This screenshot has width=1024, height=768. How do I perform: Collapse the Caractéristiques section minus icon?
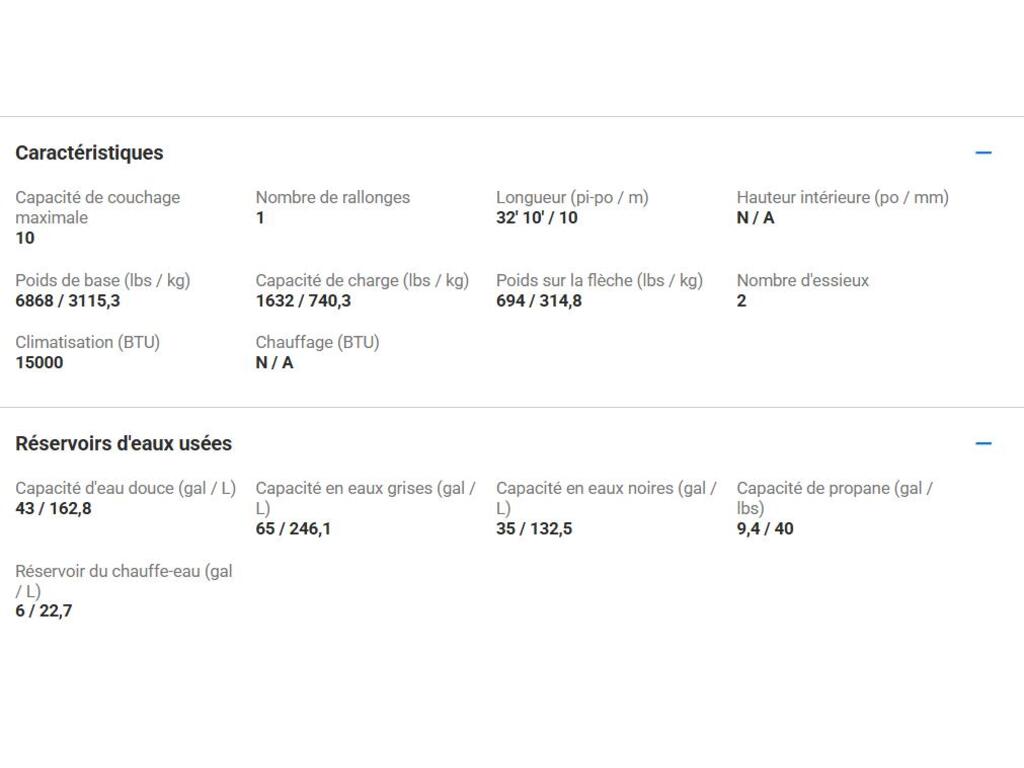(983, 153)
